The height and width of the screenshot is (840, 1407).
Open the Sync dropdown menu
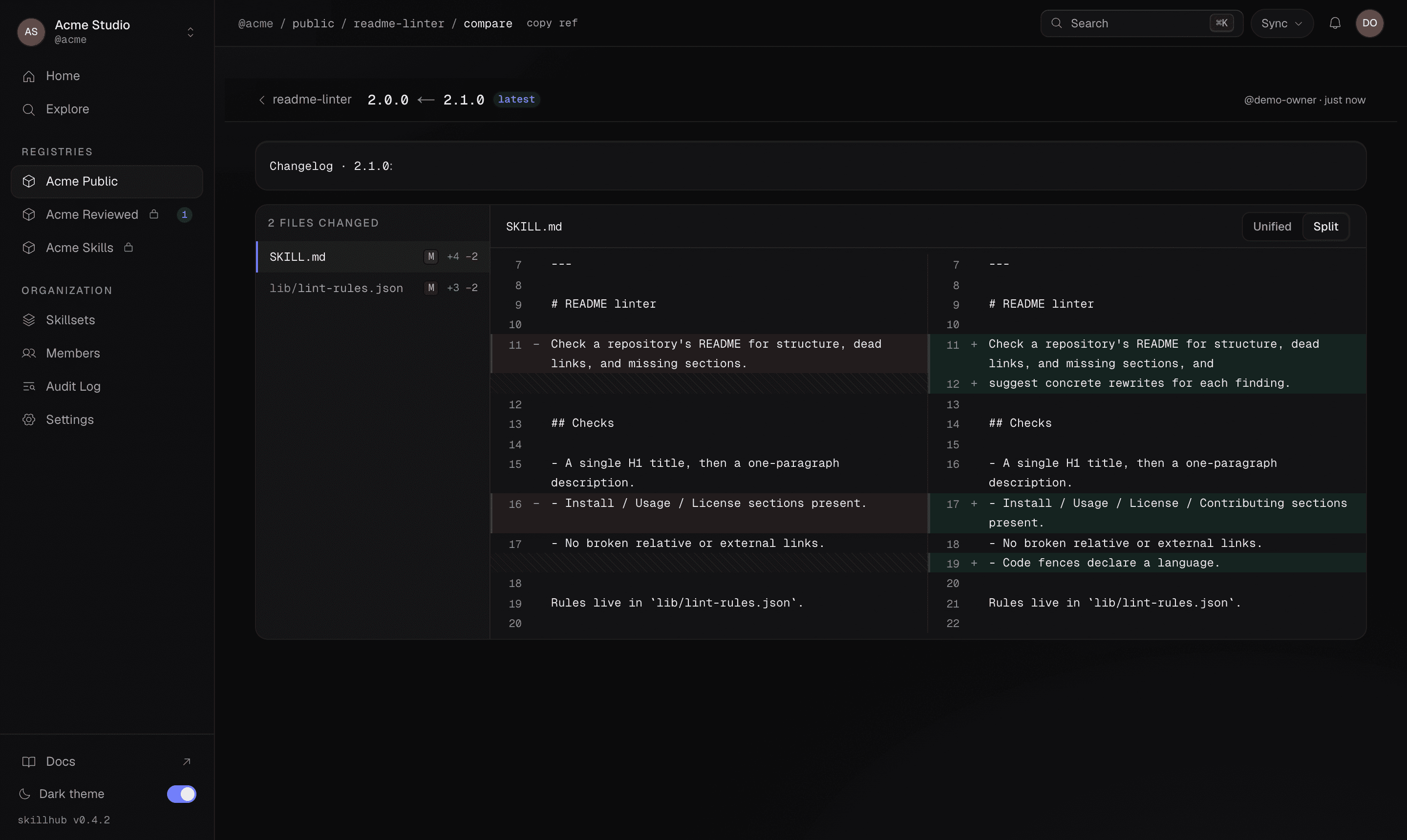[x=1281, y=23]
